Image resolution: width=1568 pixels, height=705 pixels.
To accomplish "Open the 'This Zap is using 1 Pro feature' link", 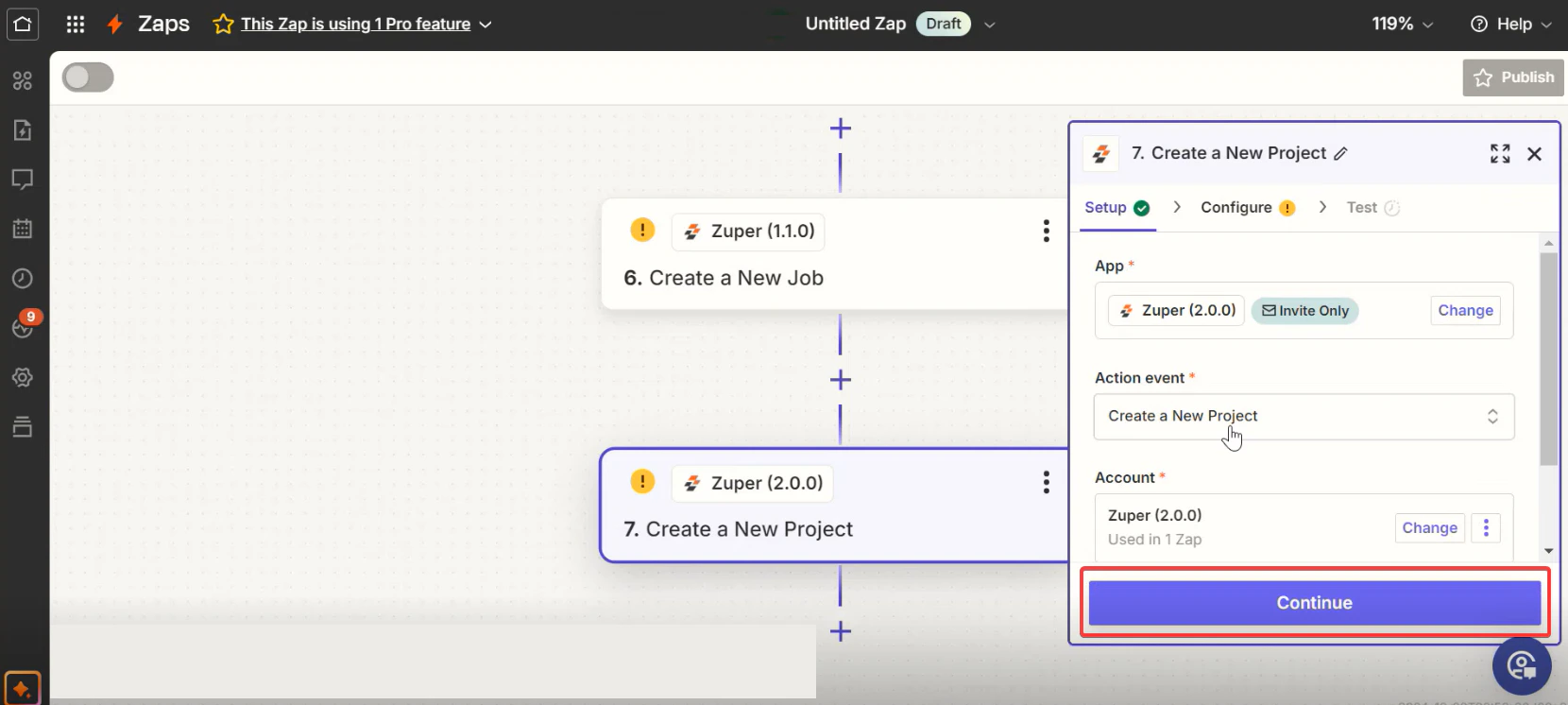I will tap(355, 25).
